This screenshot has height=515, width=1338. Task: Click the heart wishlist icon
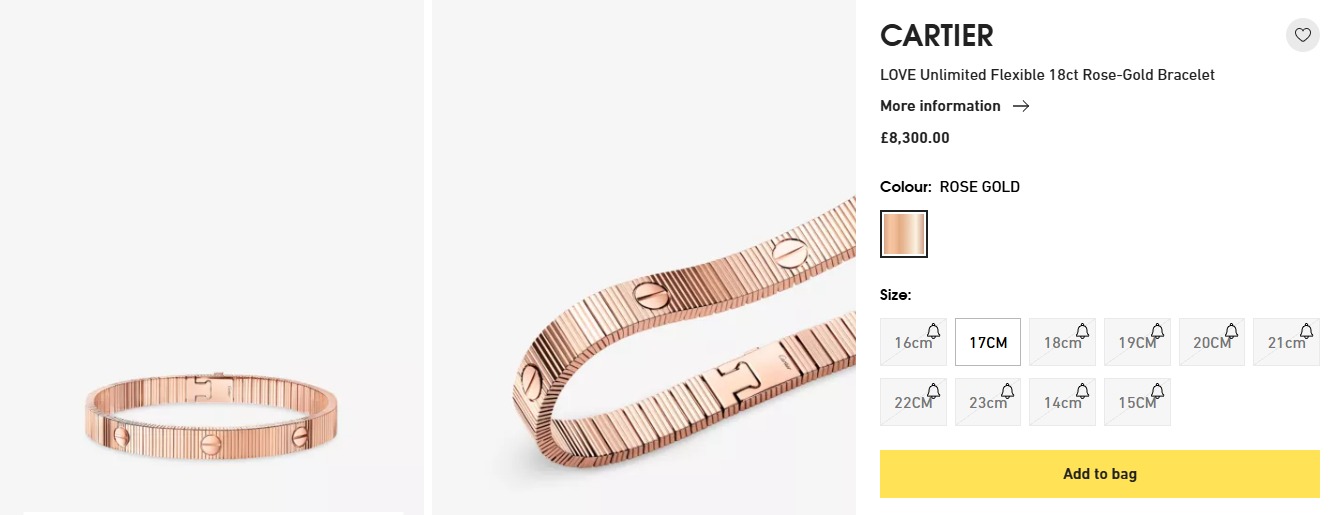(x=1302, y=35)
